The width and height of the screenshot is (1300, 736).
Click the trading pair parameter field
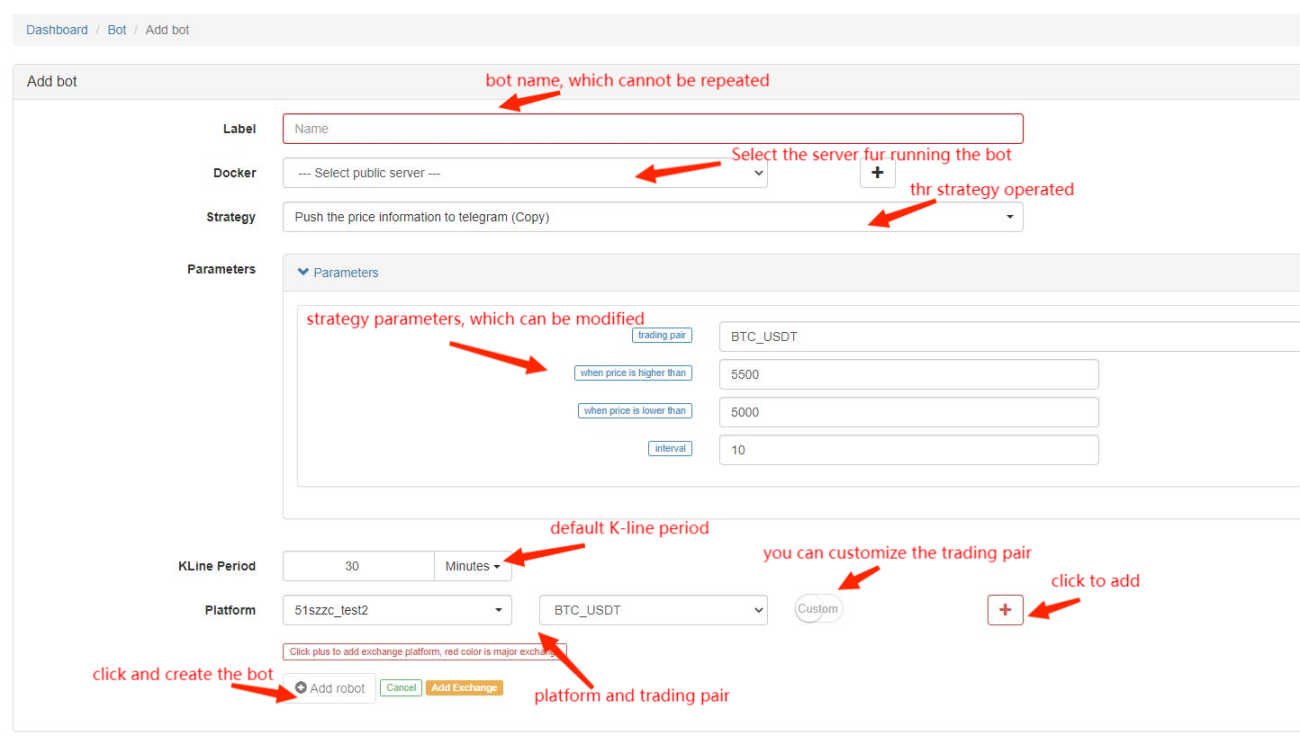(1009, 336)
